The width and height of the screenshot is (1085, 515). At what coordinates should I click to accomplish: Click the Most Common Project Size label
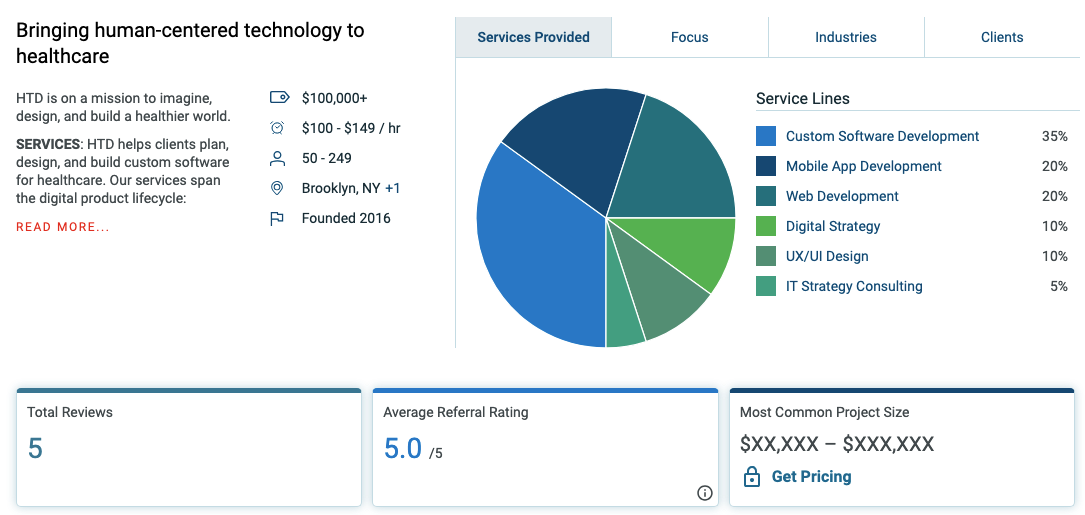825,413
